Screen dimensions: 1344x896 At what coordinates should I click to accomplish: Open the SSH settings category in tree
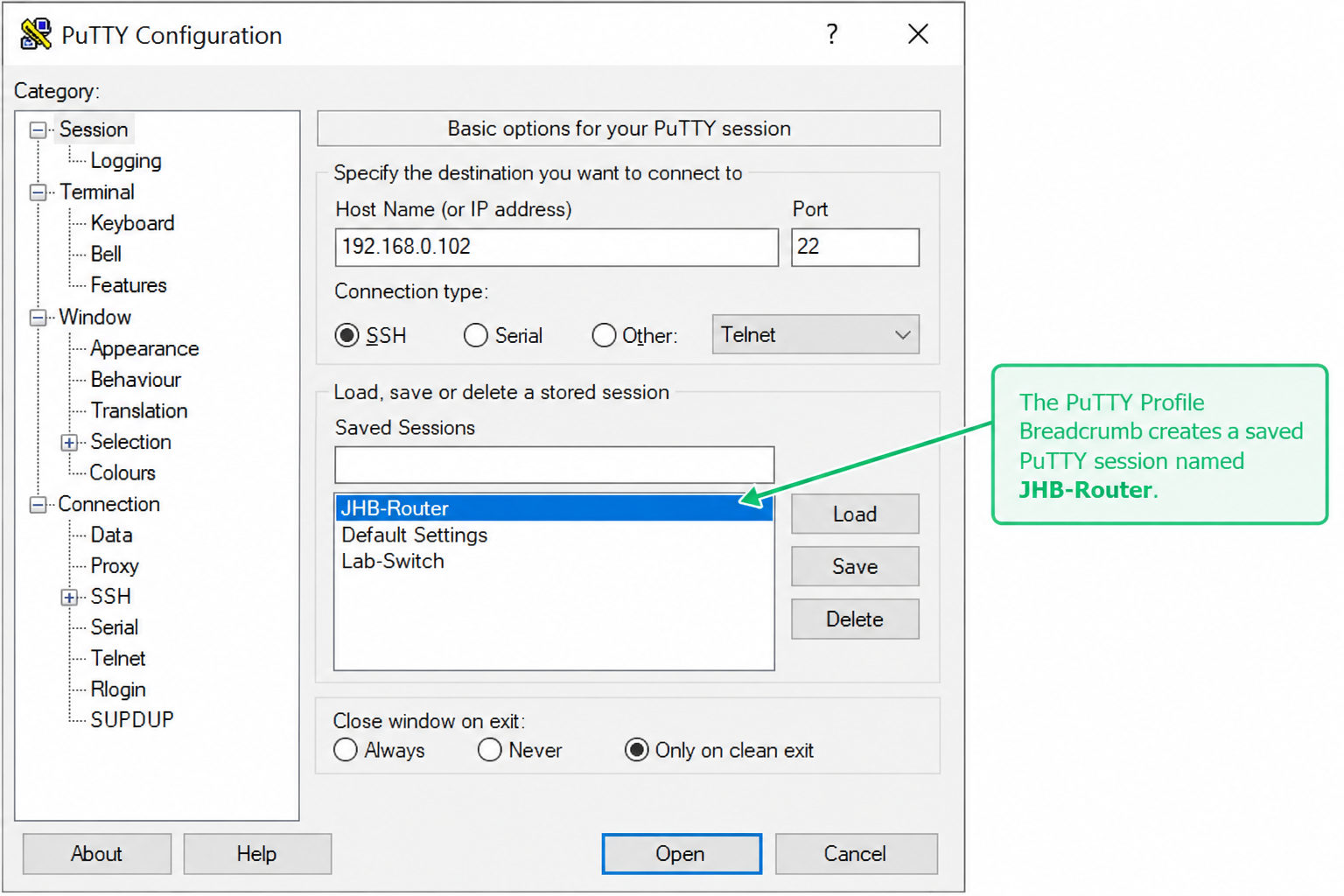tap(110, 597)
